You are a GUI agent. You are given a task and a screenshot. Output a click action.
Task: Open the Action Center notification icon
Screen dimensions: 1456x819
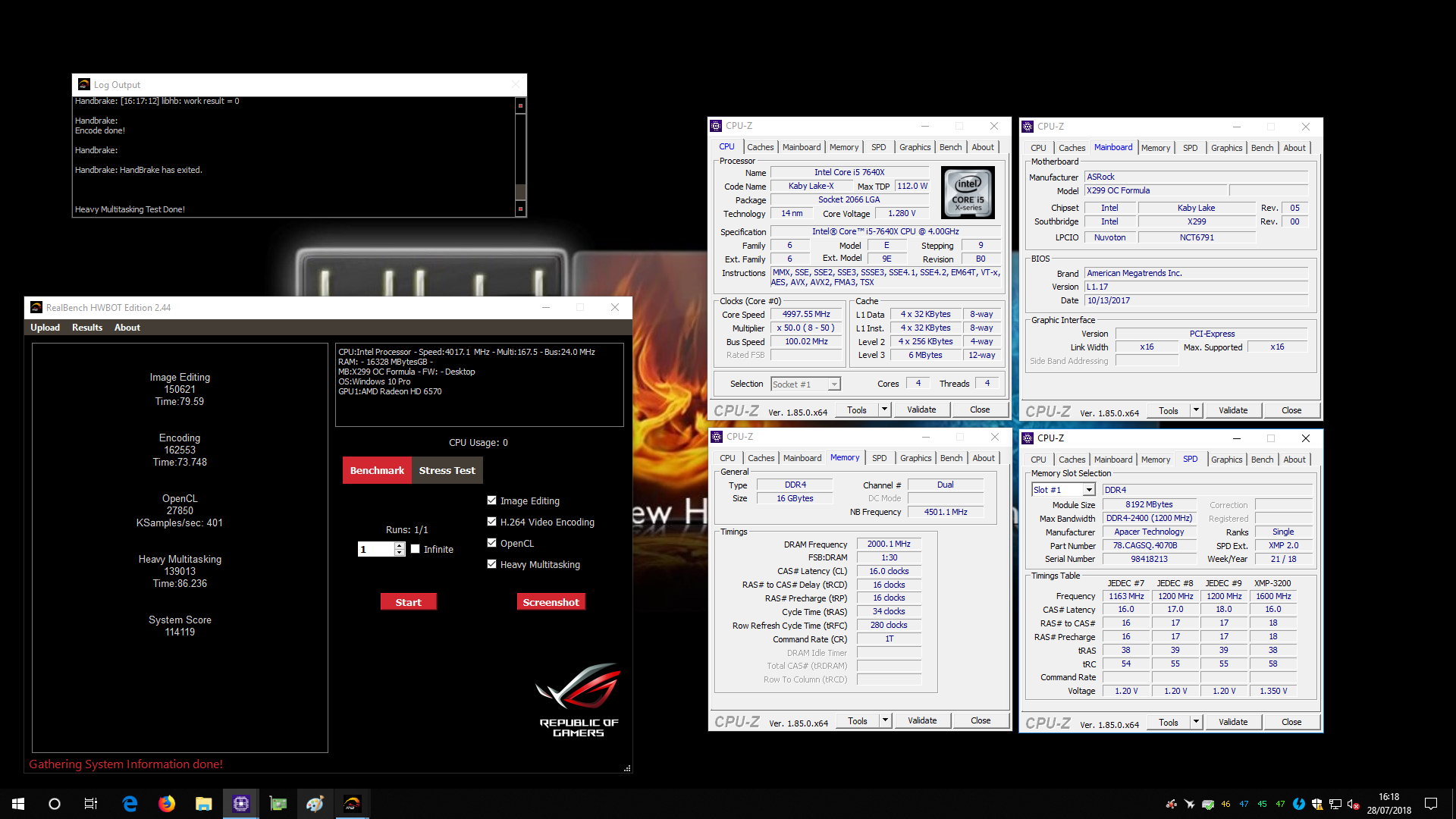1431,804
